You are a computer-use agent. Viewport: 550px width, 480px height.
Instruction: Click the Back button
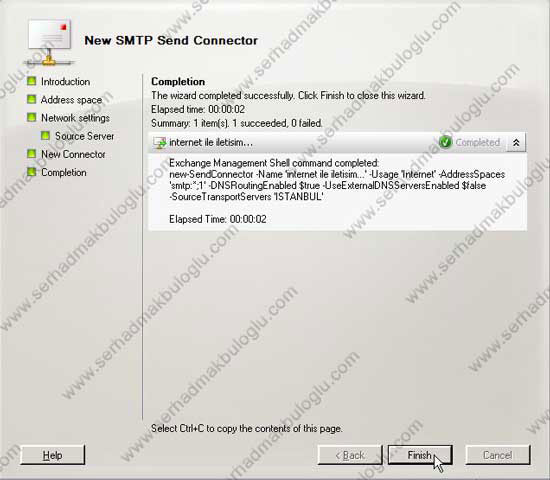tap(350, 455)
